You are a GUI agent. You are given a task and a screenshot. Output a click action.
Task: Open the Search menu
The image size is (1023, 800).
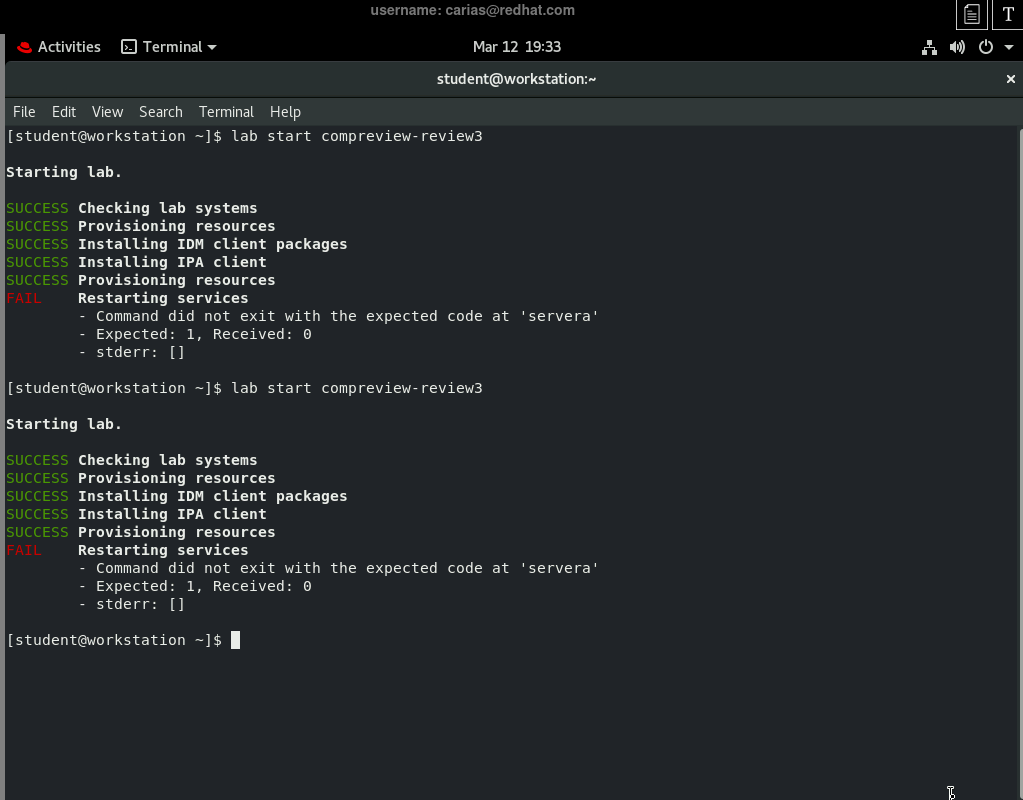pos(161,112)
